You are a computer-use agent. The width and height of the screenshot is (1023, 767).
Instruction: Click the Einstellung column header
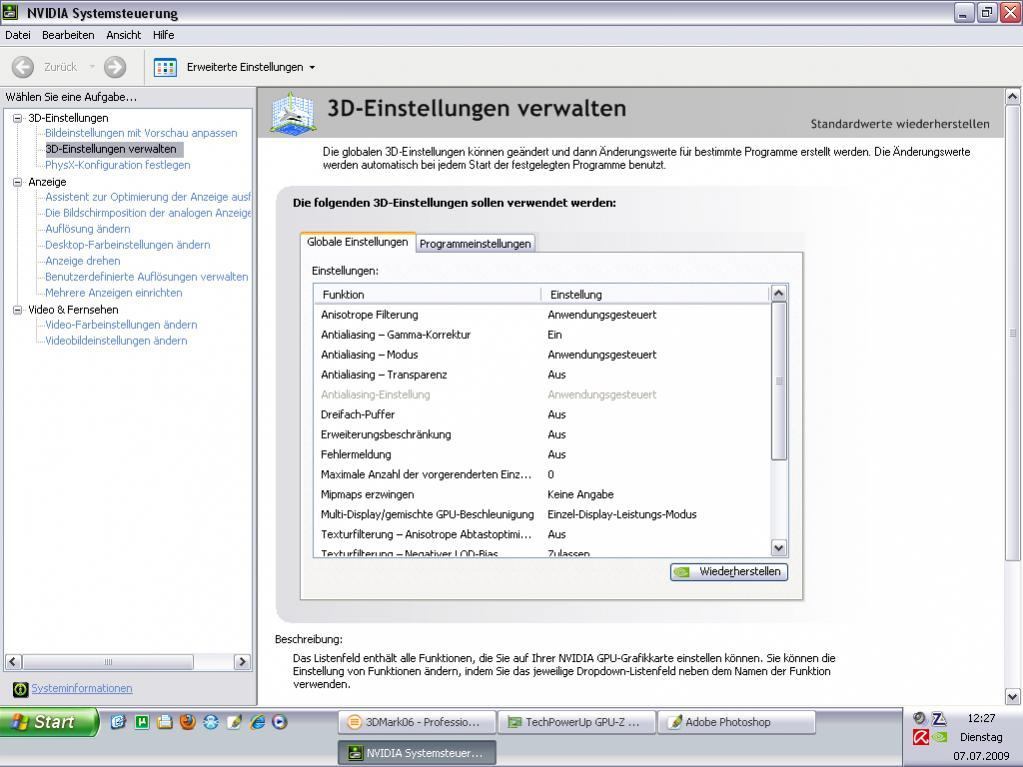[x=655, y=295]
